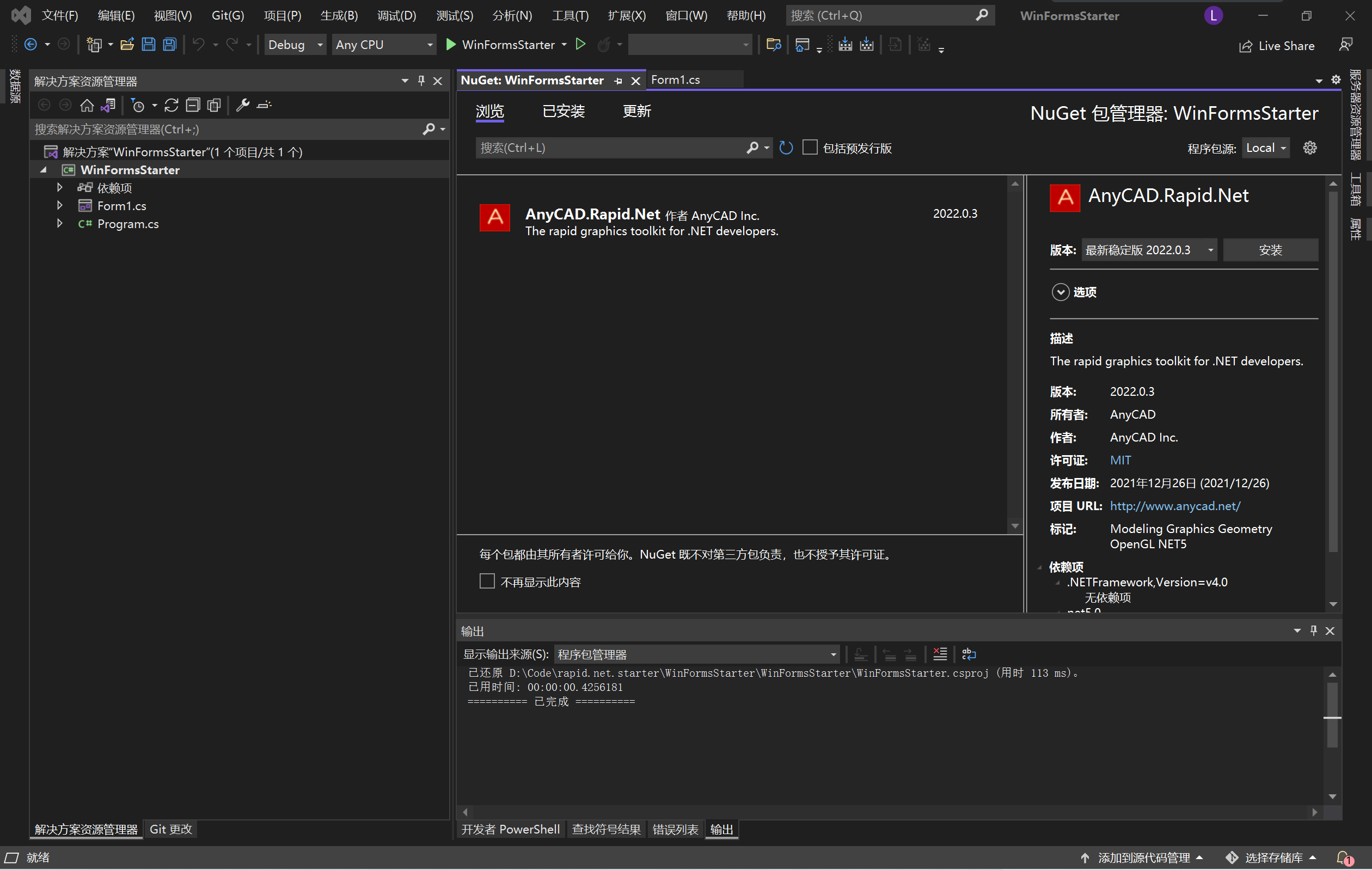Click the Open File folder icon
Screen dimensions: 1372x870
[127, 45]
